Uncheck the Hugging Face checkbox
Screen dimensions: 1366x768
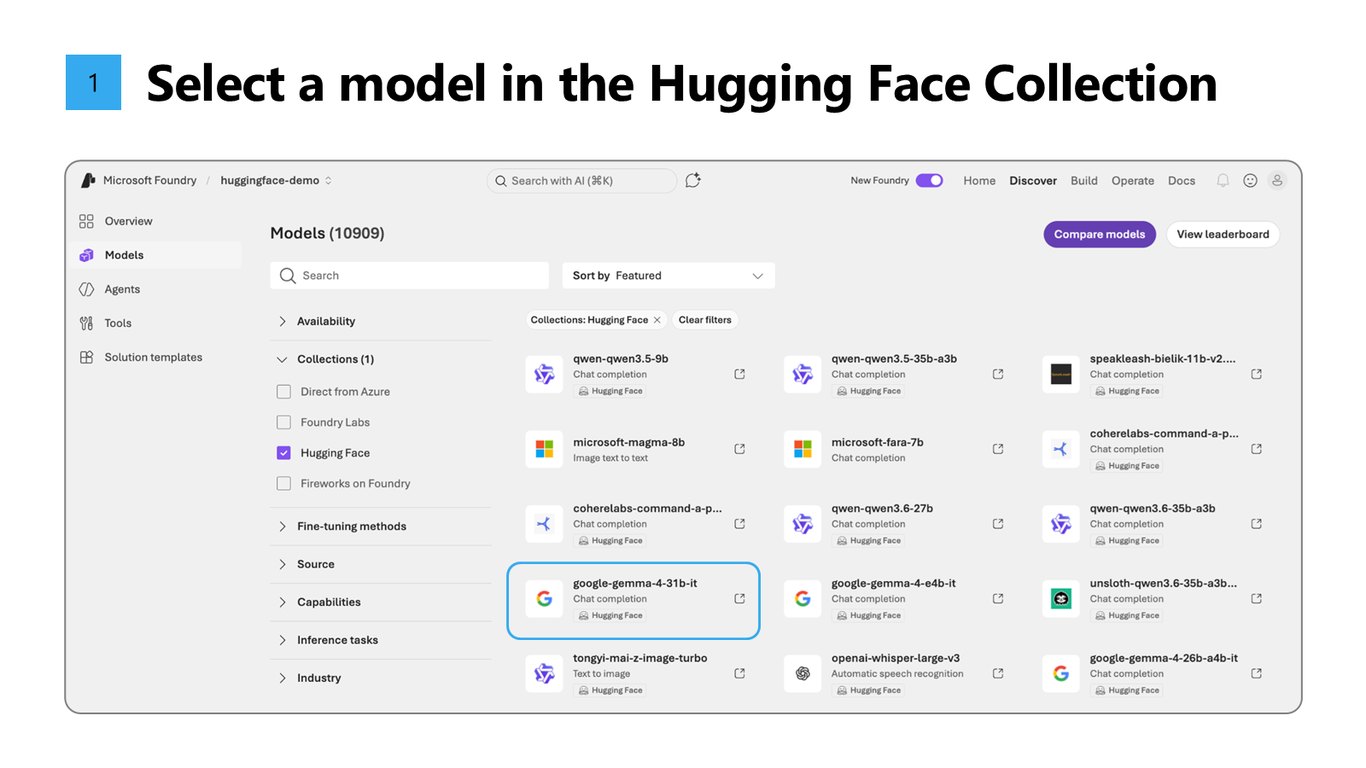tap(284, 453)
